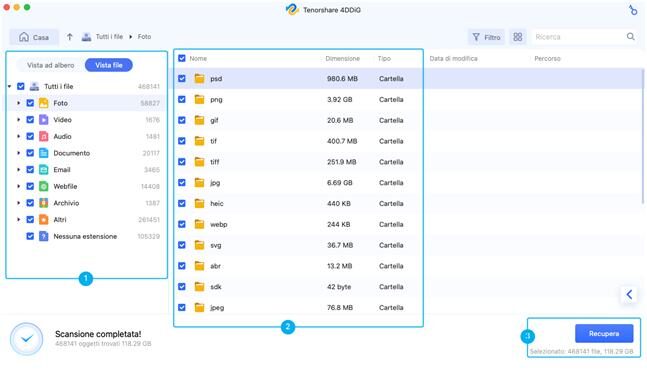The height and width of the screenshot is (376, 647).
Task: Uncheck the Audio category checkbox
Action: point(30,136)
